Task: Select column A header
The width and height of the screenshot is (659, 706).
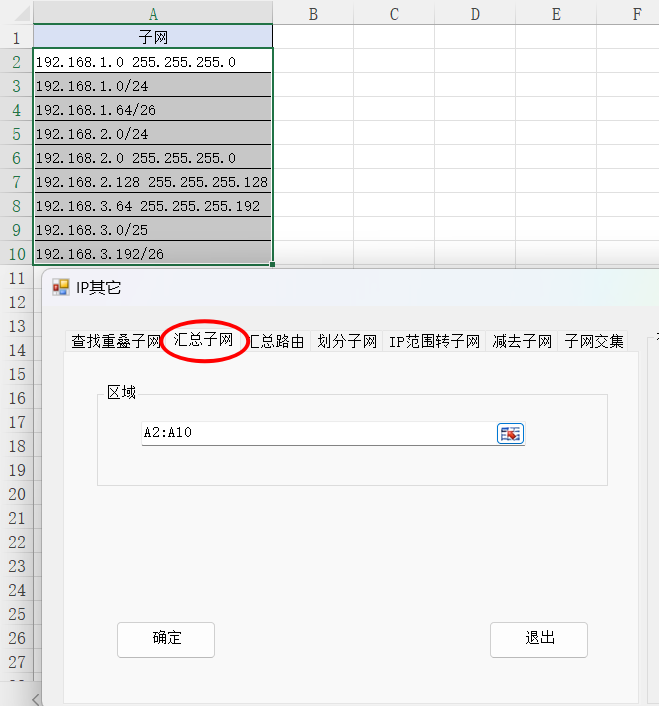Action: click(153, 14)
